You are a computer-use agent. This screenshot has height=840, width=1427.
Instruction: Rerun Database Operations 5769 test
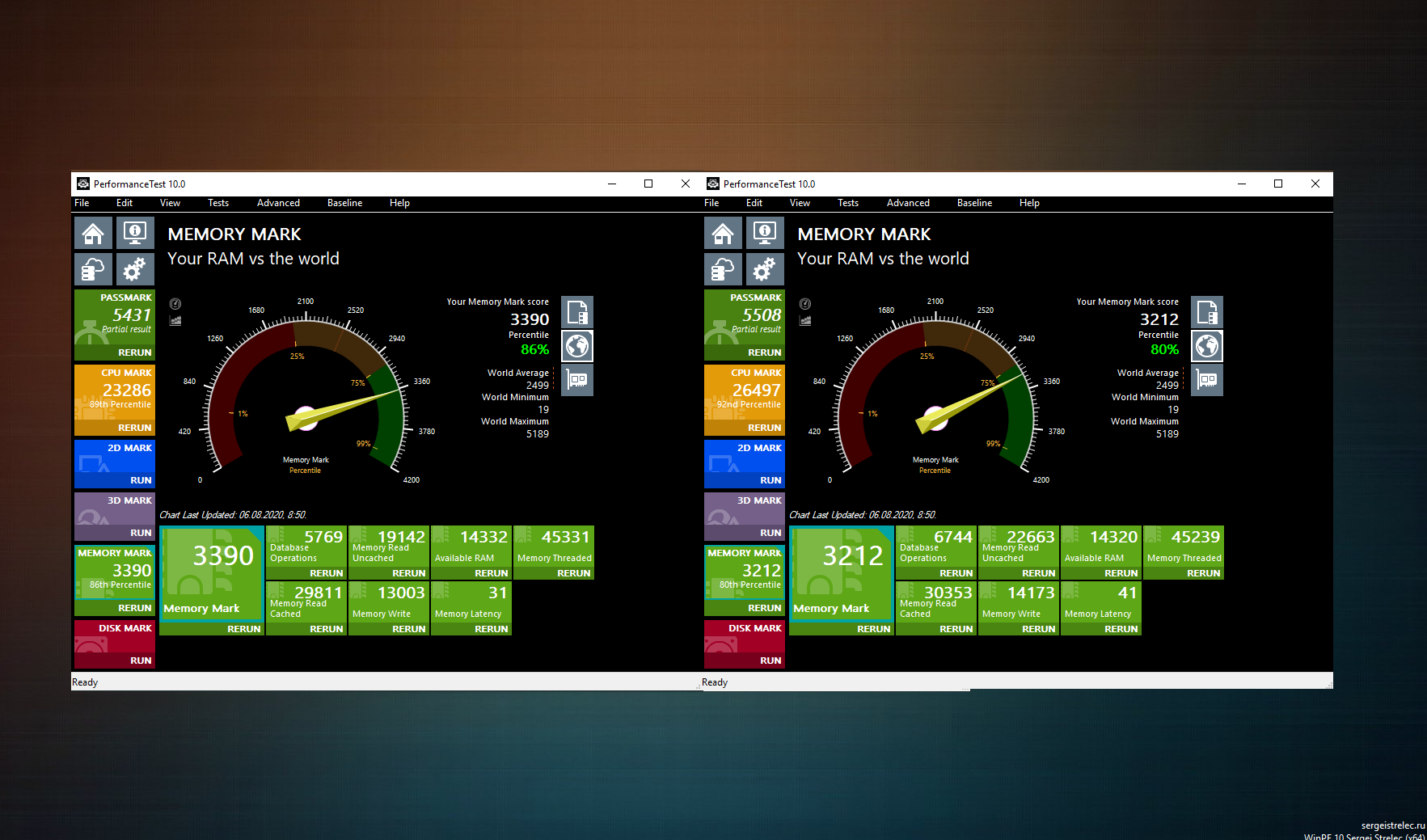[x=327, y=573]
